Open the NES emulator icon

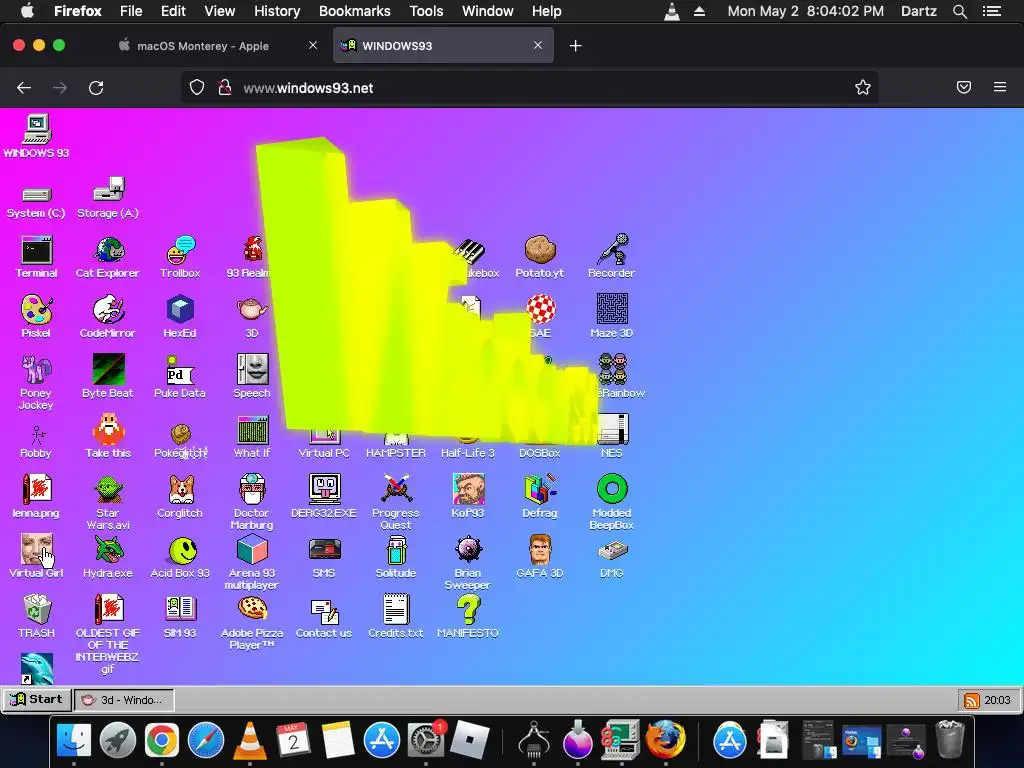click(612, 437)
